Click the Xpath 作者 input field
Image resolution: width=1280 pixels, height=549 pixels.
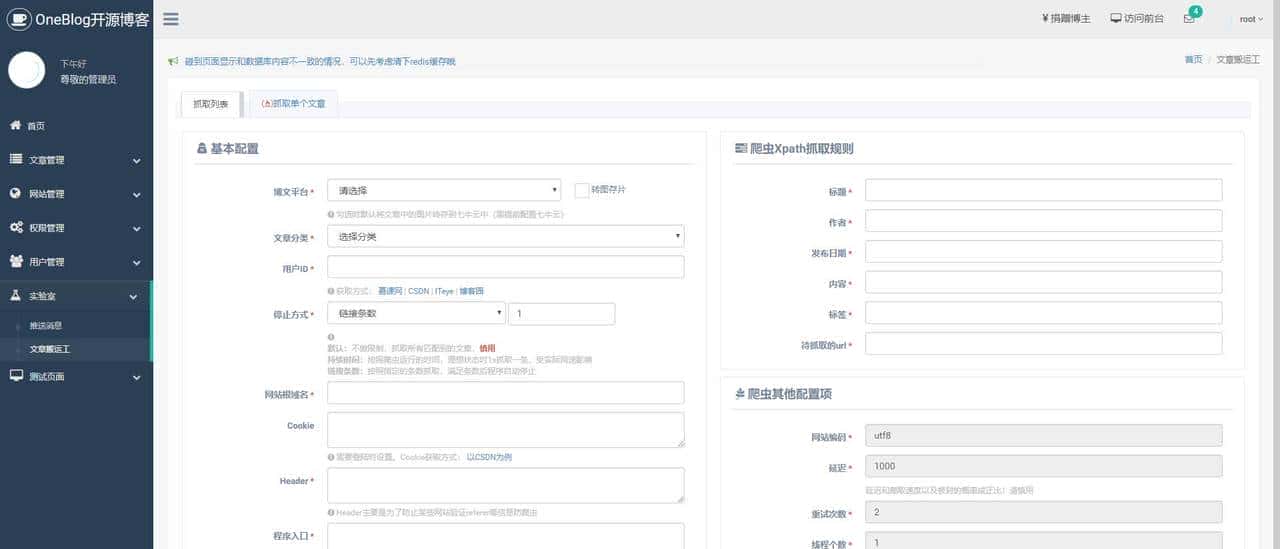(1043, 221)
